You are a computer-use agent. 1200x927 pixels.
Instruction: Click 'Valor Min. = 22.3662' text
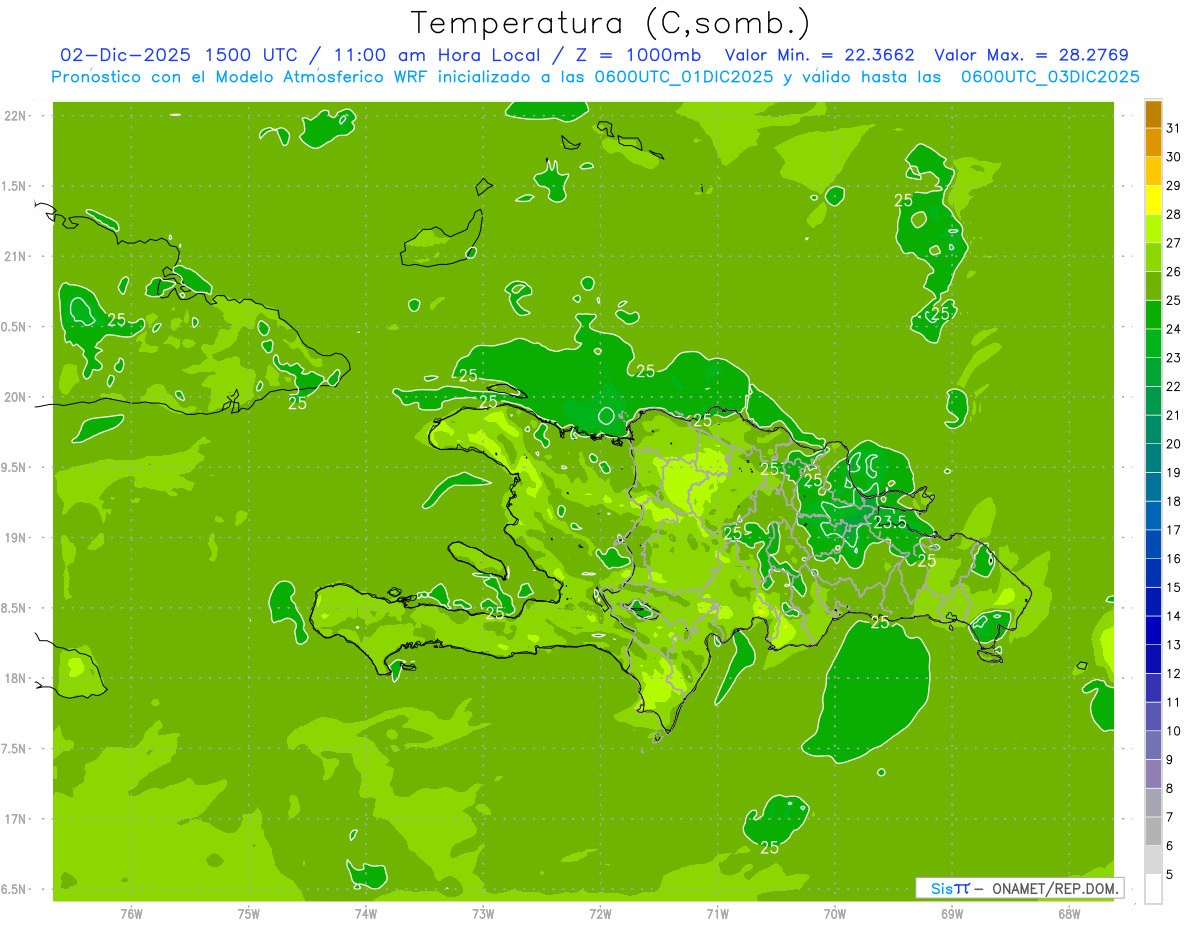[x=821, y=55]
